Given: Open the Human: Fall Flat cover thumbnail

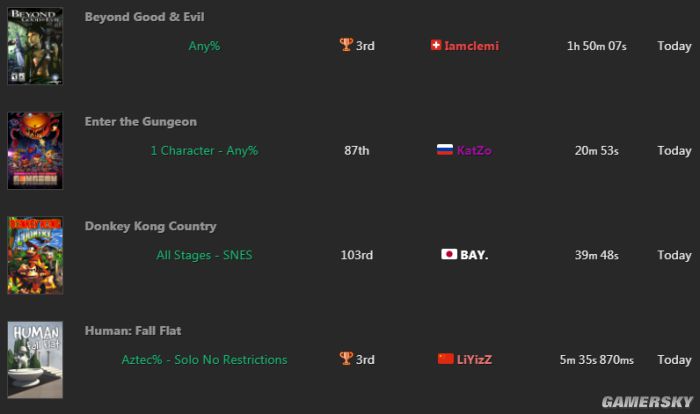Looking at the screenshot, I should point(35,360).
